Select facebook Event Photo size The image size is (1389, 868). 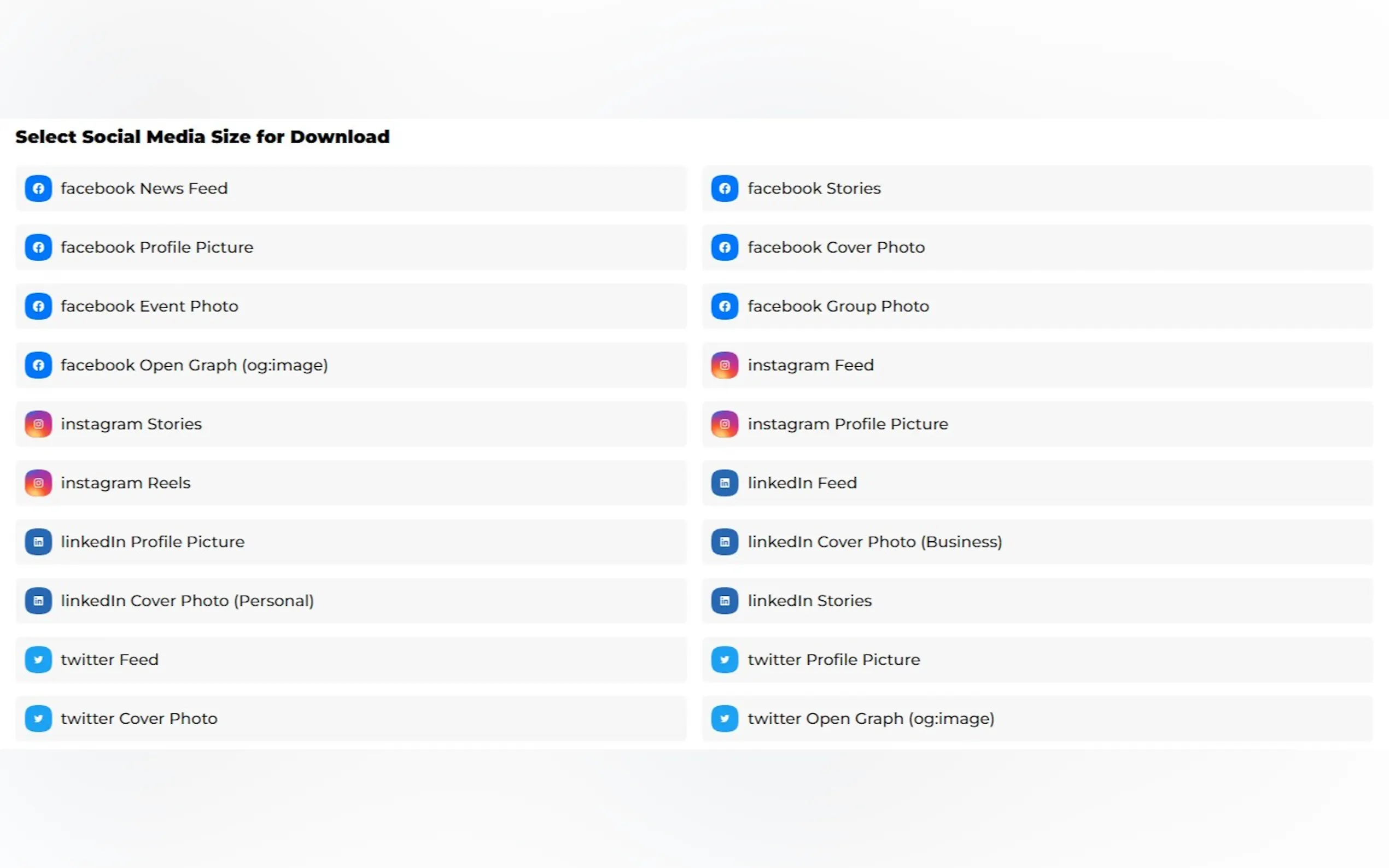tap(149, 306)
